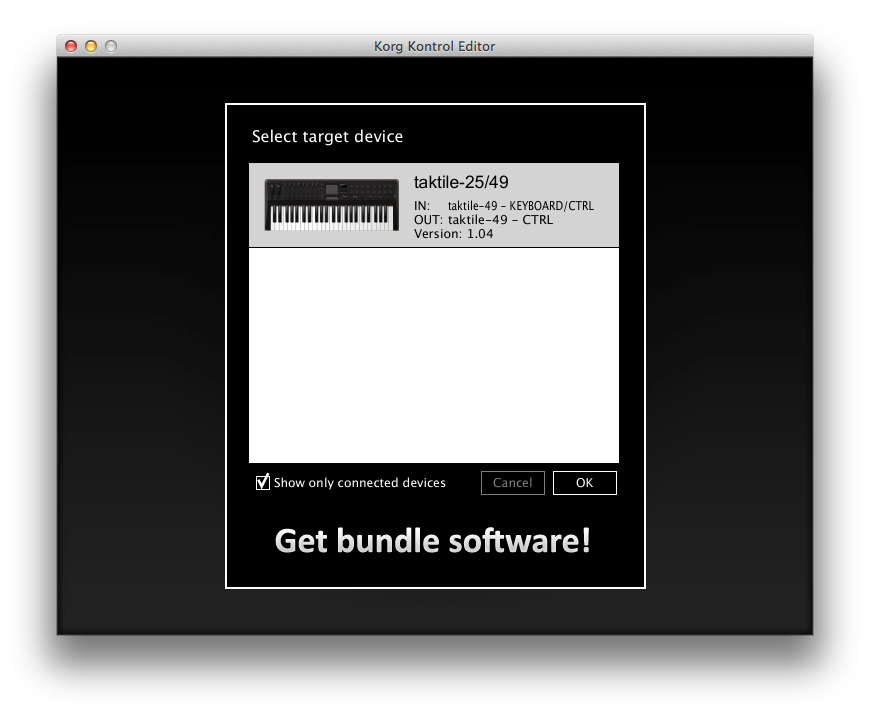
Task: Click the Cancel button
Action: point(513,483)
